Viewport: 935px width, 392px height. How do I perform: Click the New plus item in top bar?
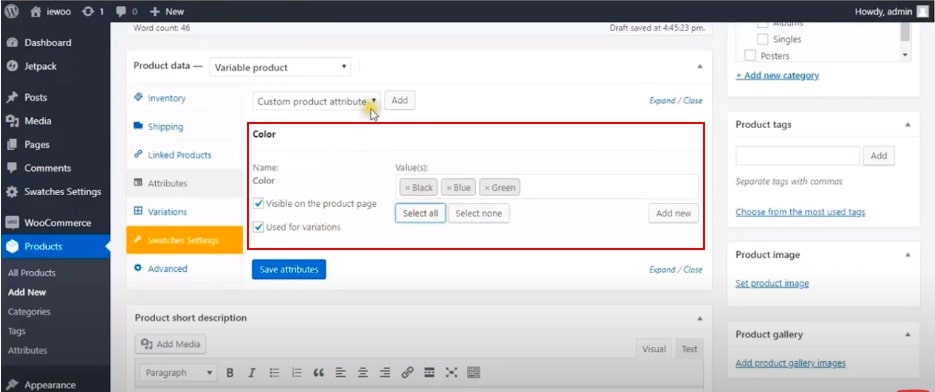click(166, 11)
